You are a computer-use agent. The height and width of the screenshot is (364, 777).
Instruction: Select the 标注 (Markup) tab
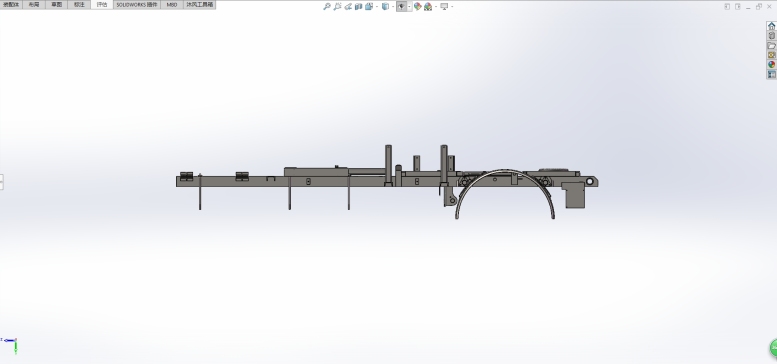(x=79, y=4)
